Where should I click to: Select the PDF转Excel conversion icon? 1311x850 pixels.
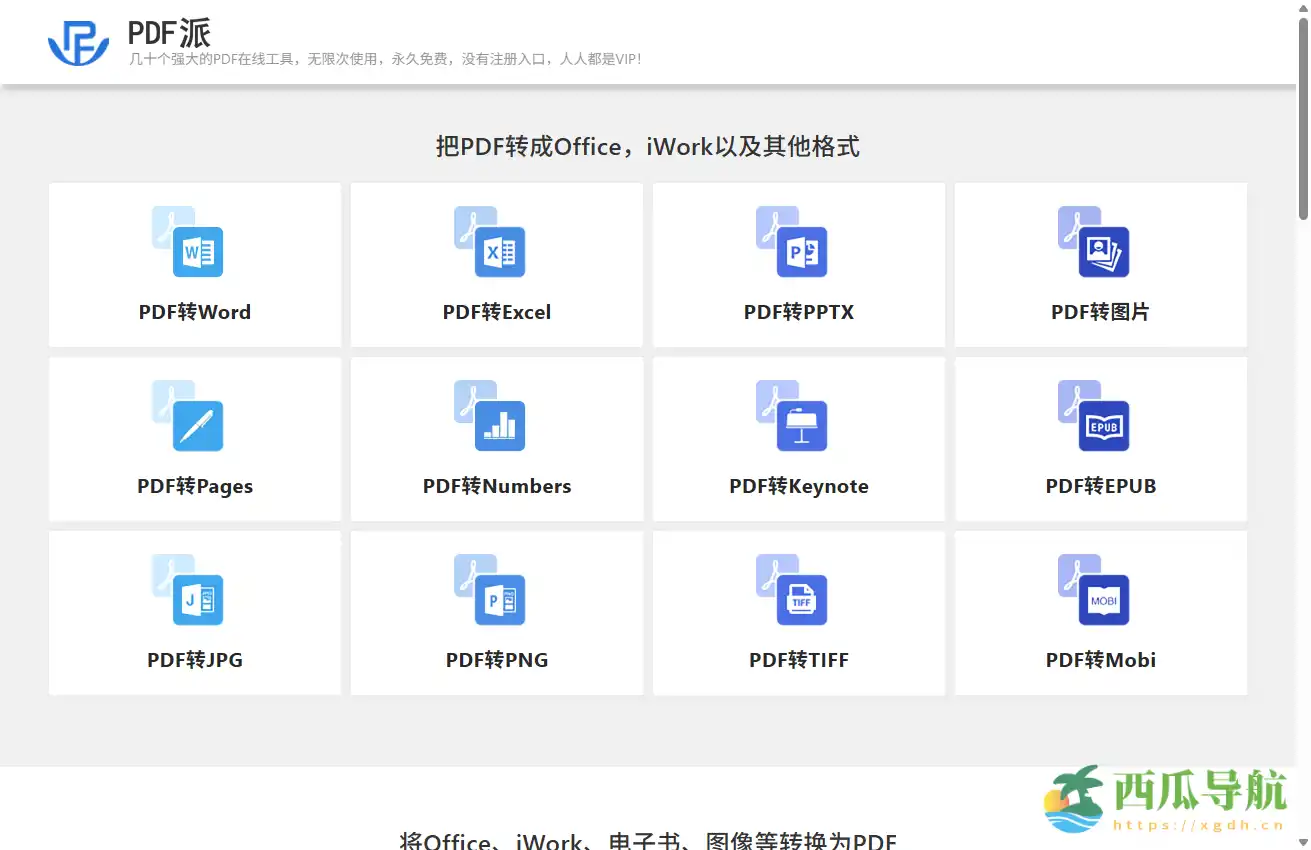click(x=497, y=241)
